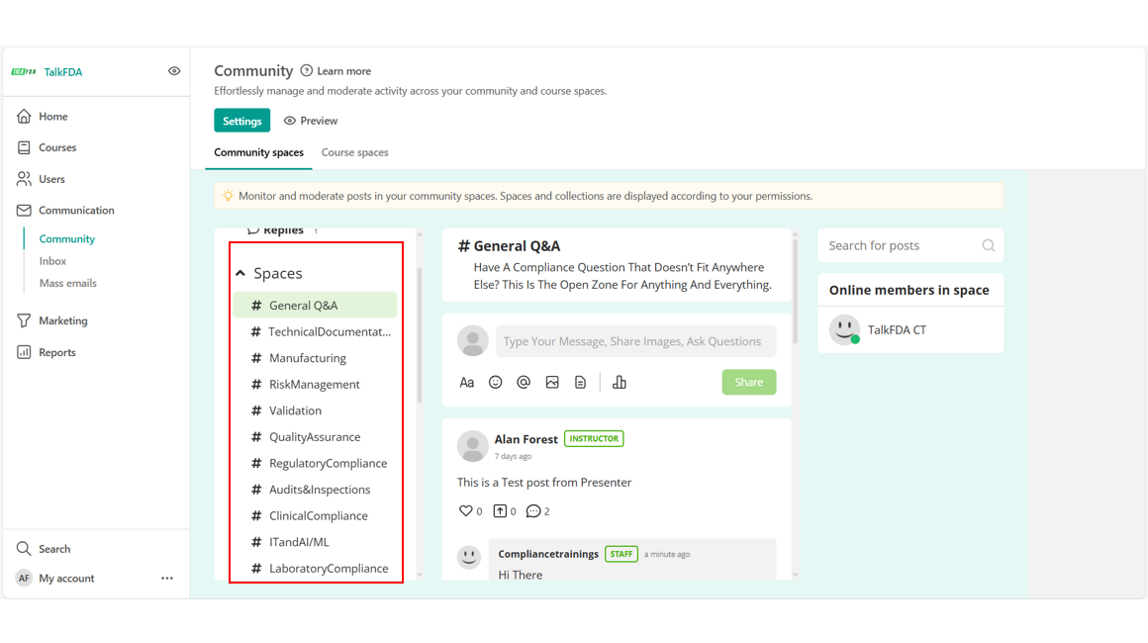
Task: Click the Search for posts field
Action: click(900, 246)
